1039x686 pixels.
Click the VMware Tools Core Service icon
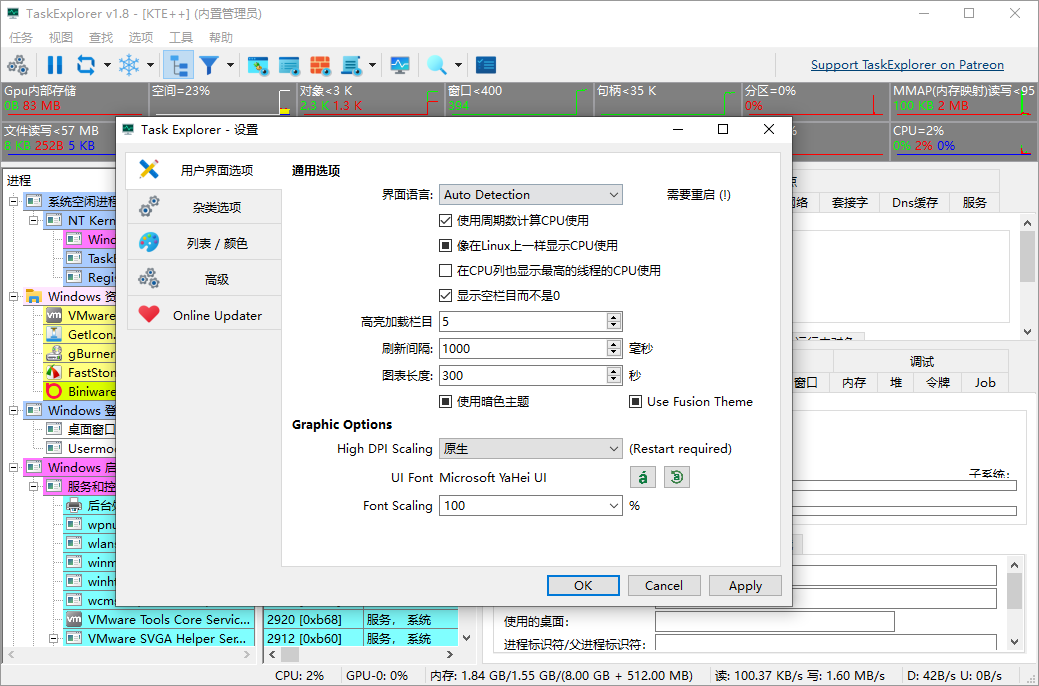pyautogui.click(x=74, y=620)
